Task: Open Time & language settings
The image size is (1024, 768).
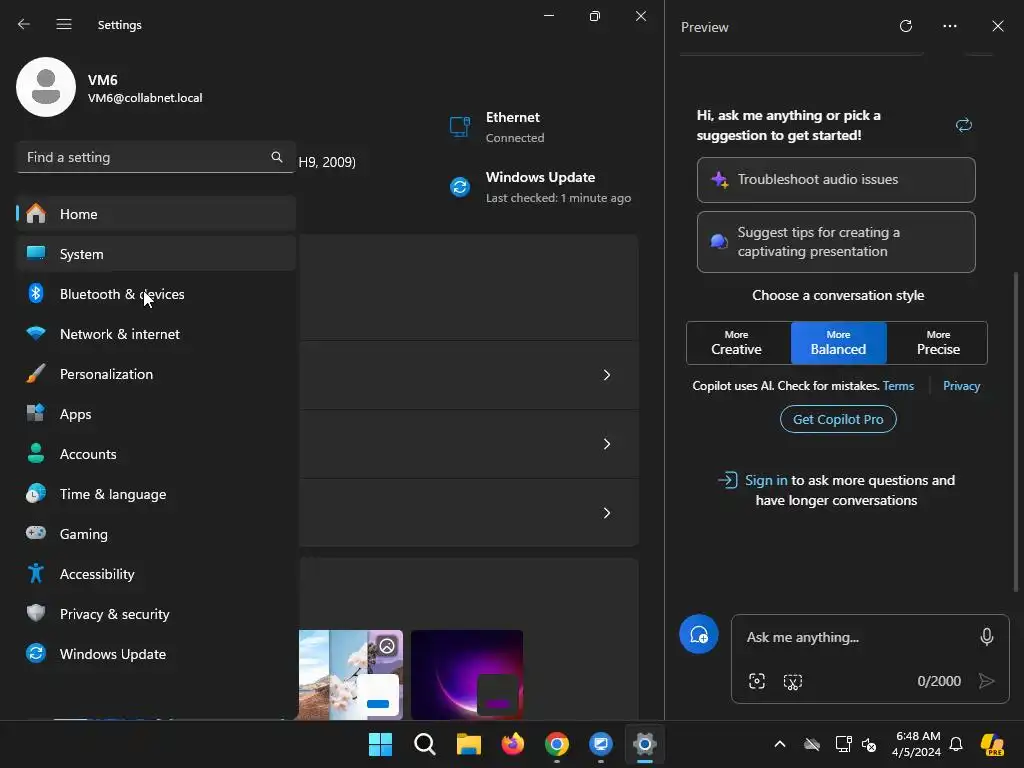Action: (x=155, y=494)
